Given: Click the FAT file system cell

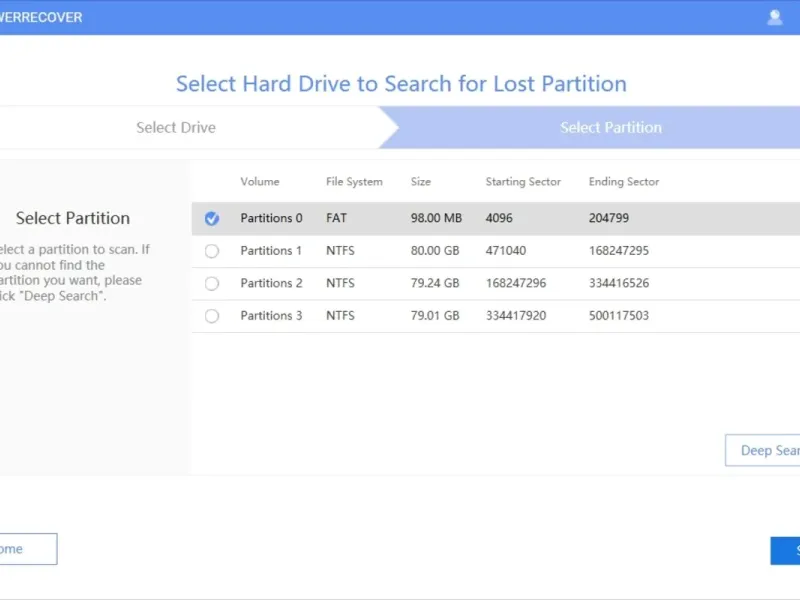Looking at the screenshot, I should click(x=336, y=218).
